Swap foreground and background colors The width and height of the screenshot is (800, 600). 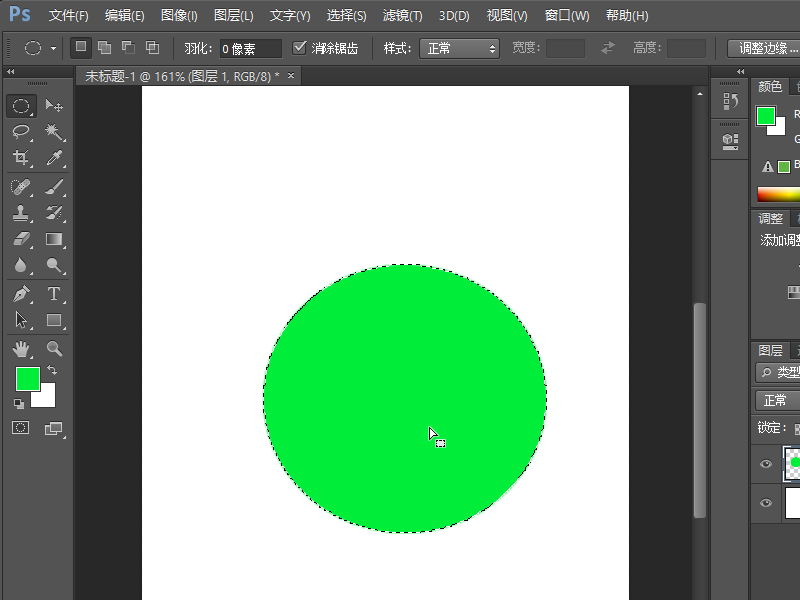pyautogui.click(x=52, y=370)
